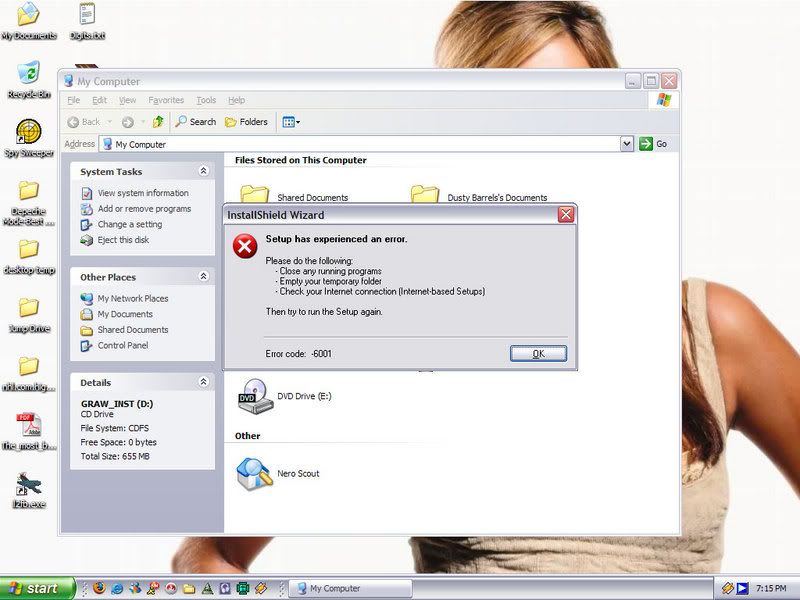Click the Address bar field
Image resolution: width=800 pixels, height=600 pixels.
(x=360, y=144)
